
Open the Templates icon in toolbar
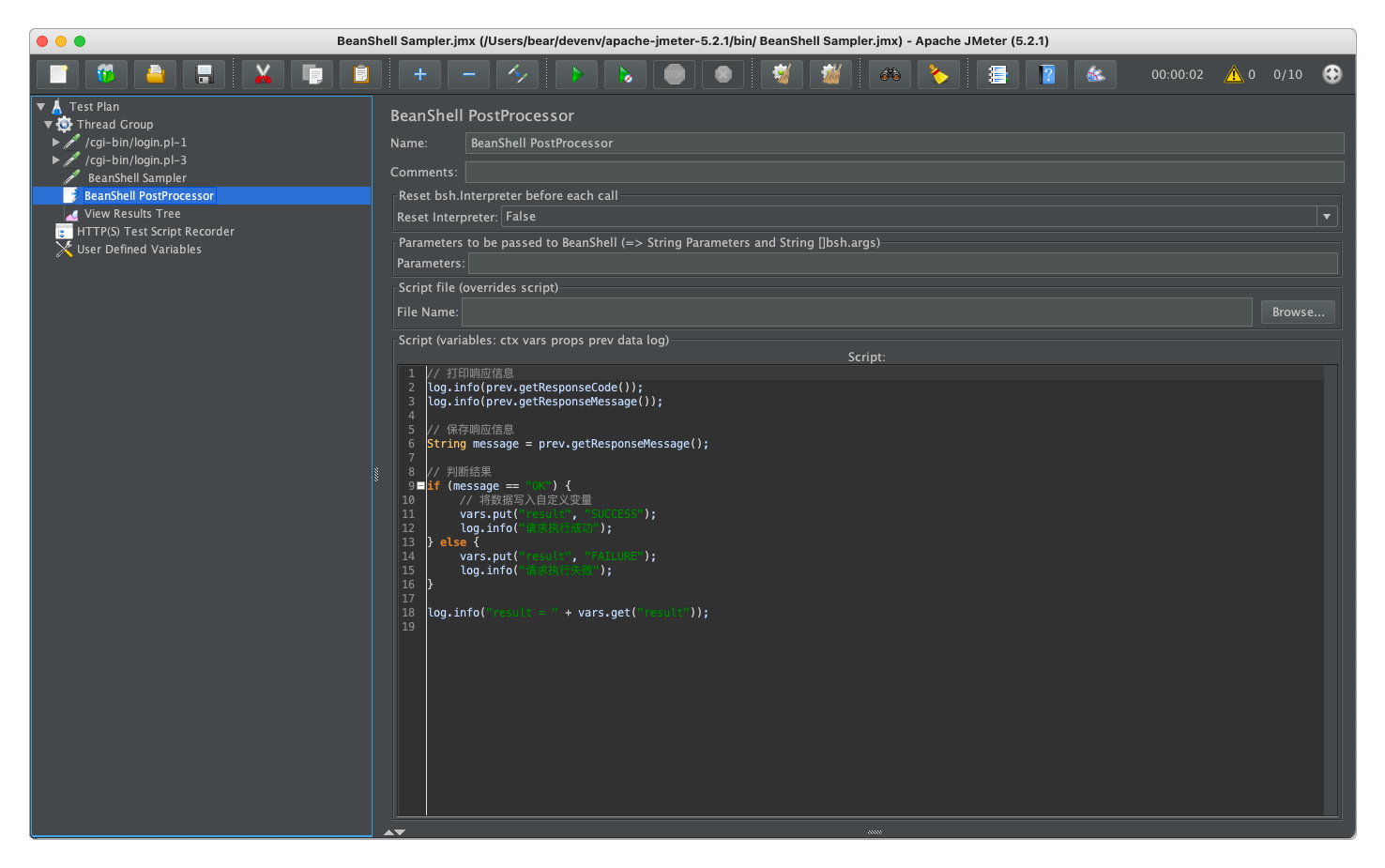[x=107, y=74]
